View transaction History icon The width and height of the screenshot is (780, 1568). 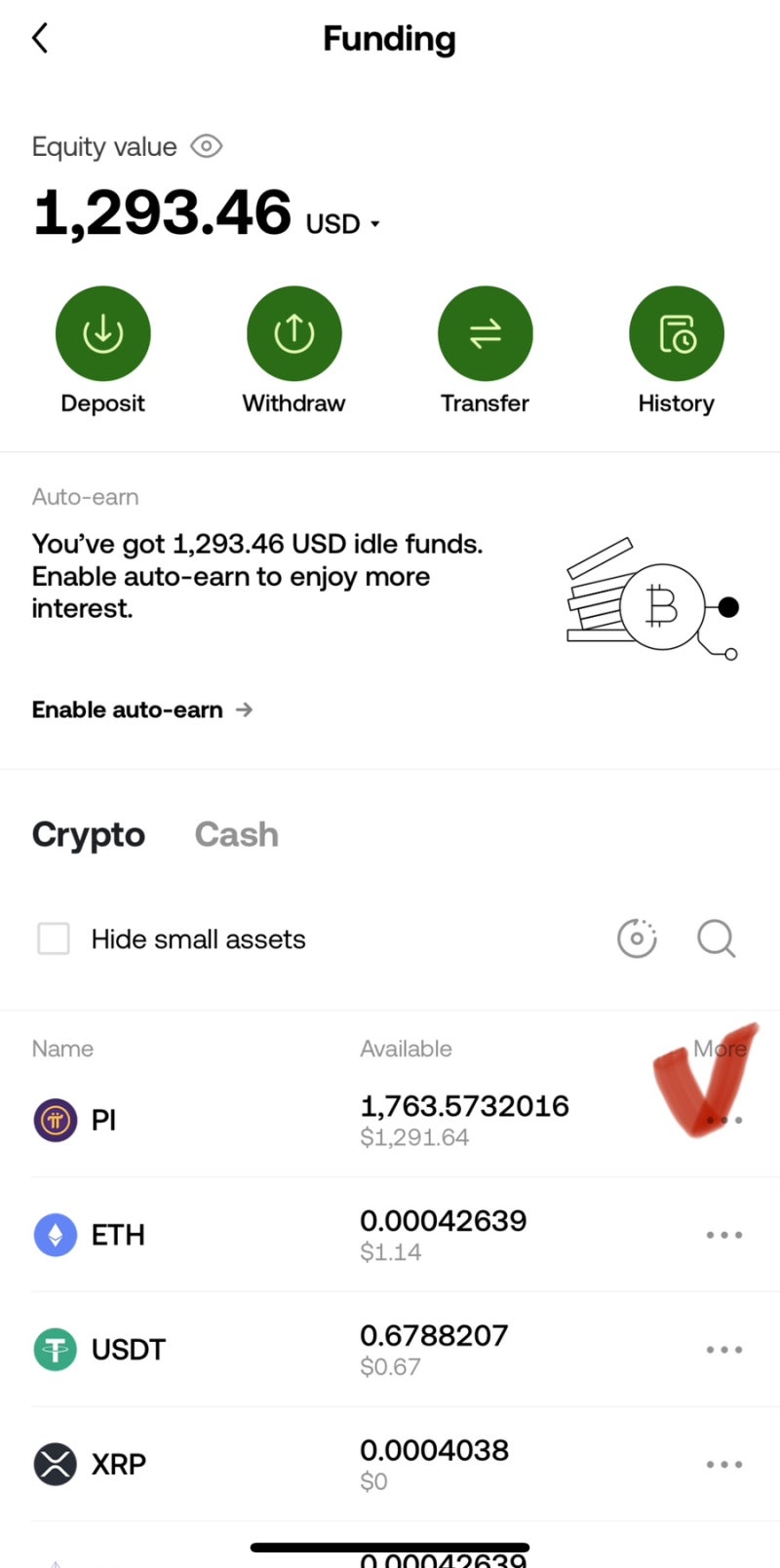676,334
